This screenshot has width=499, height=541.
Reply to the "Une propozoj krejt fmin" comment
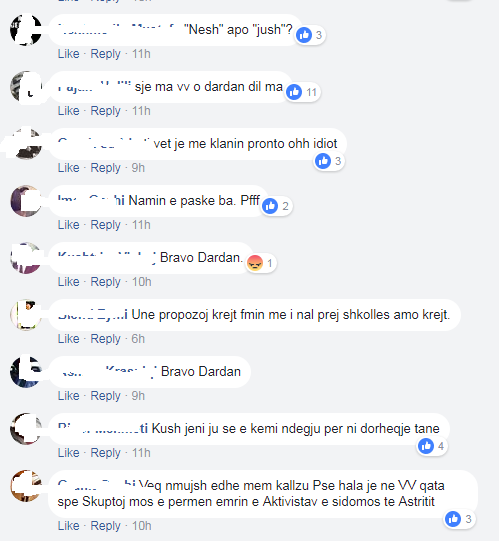(x=106, y=339)
